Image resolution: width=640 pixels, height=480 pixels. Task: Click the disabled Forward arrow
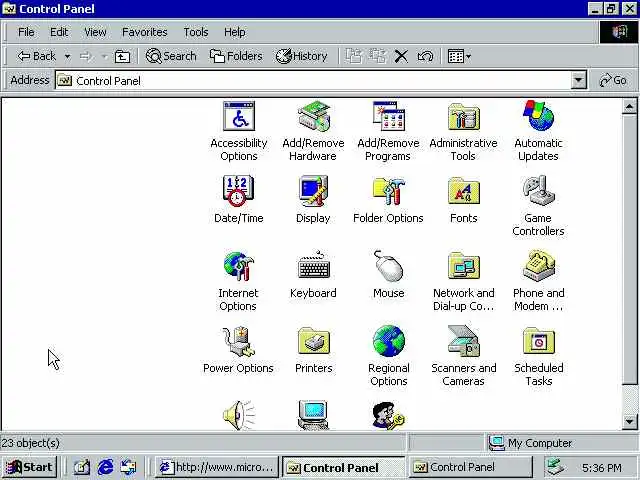click(x=86, y=56)
